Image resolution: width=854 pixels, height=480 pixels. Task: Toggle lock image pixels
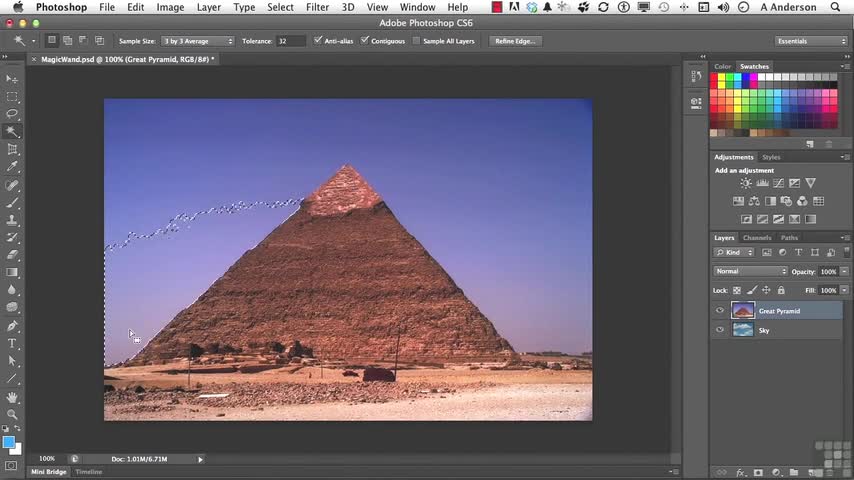point(752,290)
